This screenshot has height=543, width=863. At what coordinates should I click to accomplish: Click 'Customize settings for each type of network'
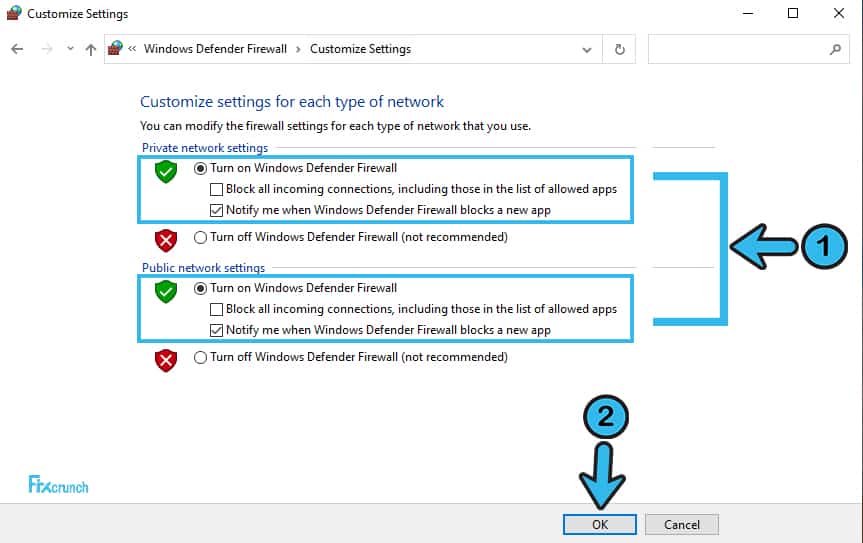(292, 102)
